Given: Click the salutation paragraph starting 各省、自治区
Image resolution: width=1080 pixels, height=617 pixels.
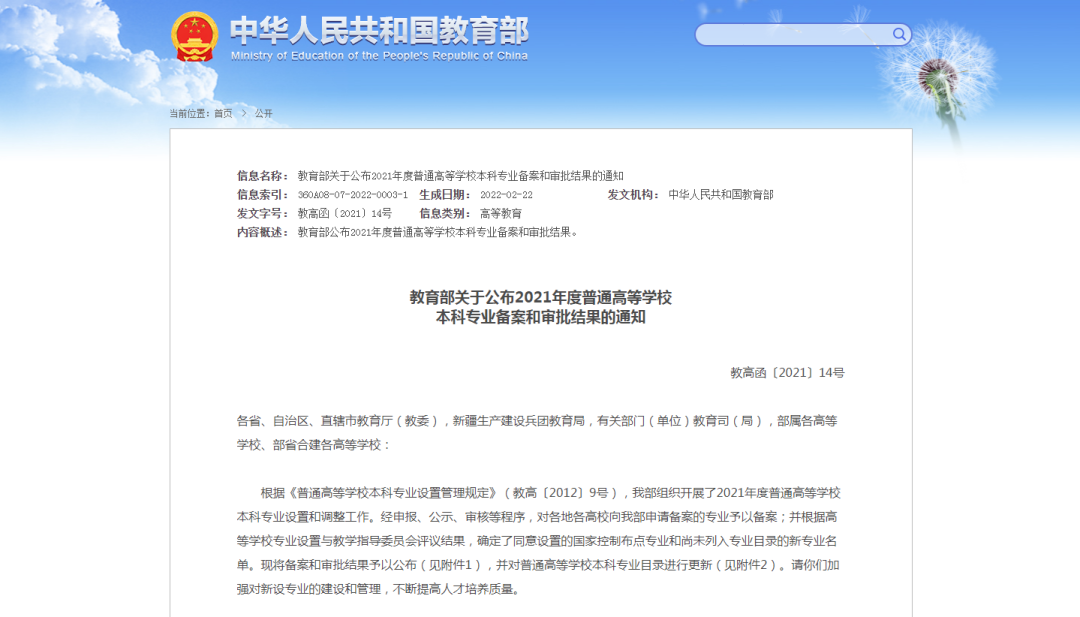Looking at the screenshot, I should coord(537,432).
